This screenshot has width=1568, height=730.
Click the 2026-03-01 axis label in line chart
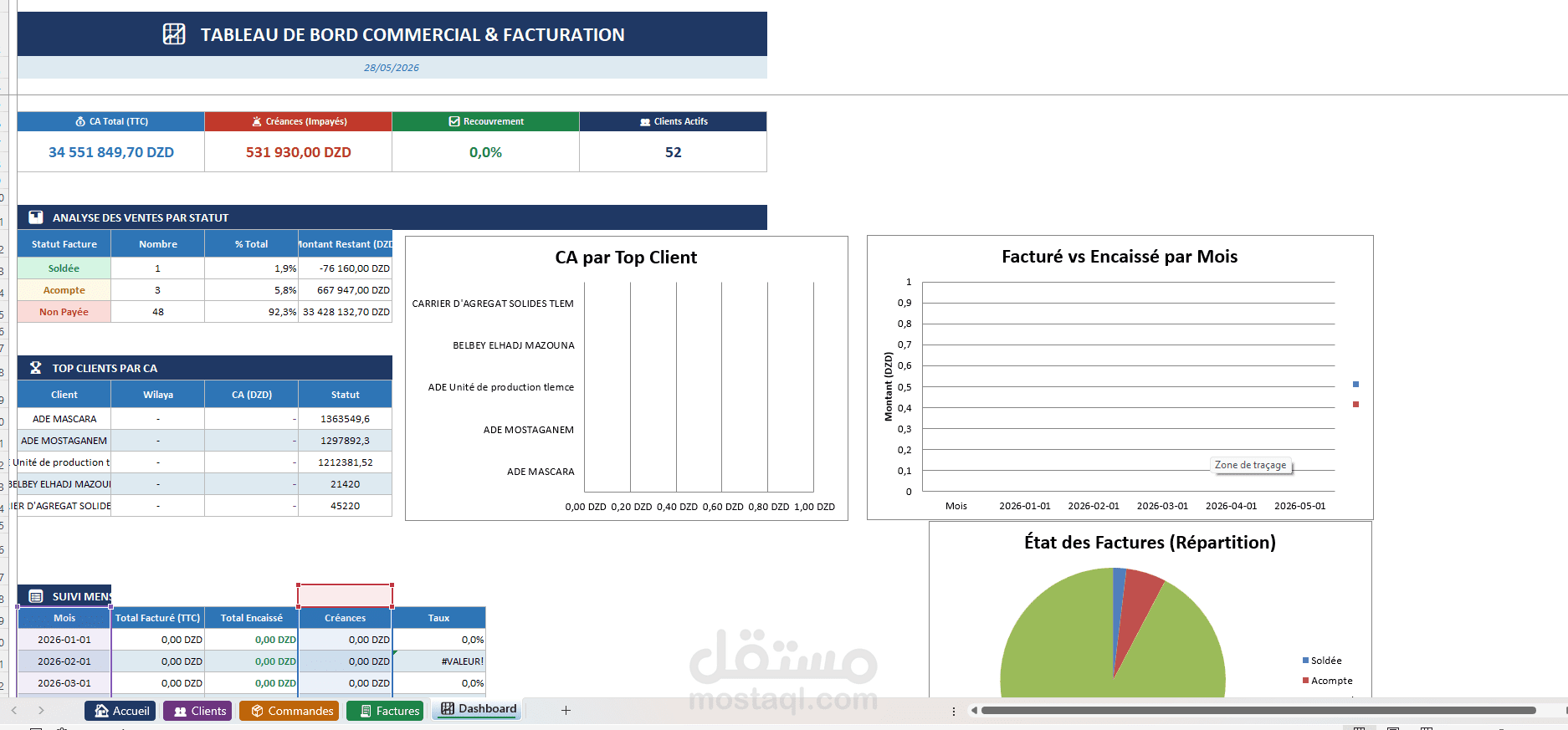pyautogui.click(x=1162, y=506)
